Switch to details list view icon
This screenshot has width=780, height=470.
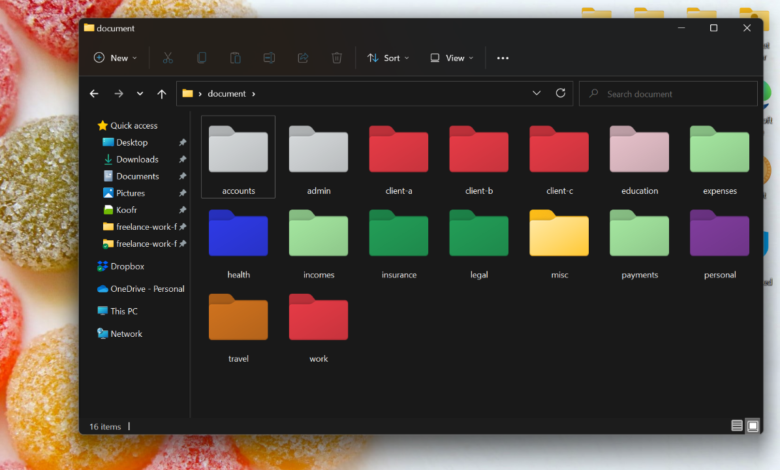(737, 425)
